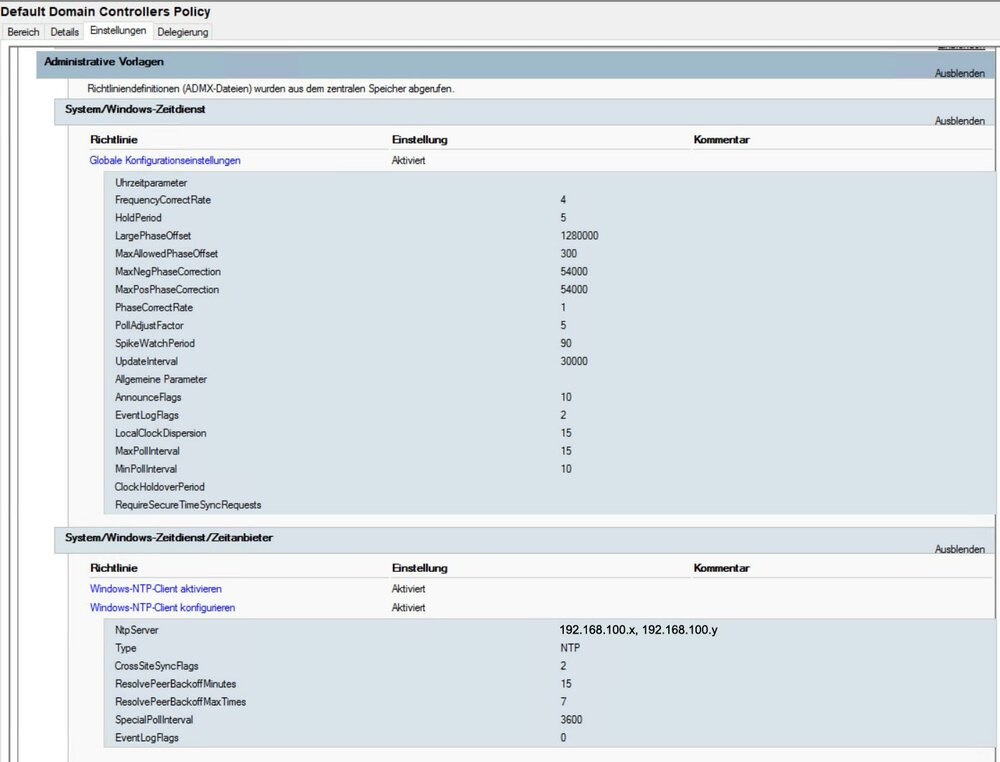Click the Default Domain Controllers Policy title
The height and width of the screenshot is (762, 1000).
pos(106,11)
